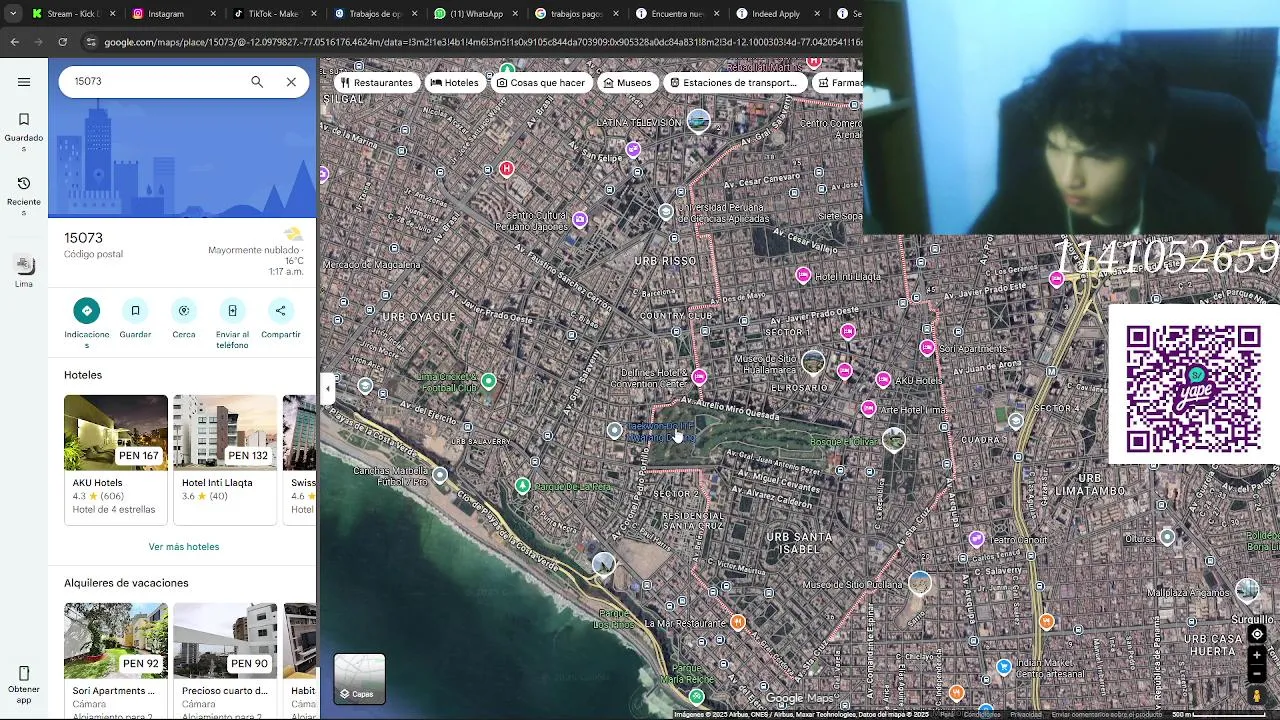This screenshot has width=1280, height=720.
Task: Click Mallplaza Angamos photo pin
Action: 1247,590
